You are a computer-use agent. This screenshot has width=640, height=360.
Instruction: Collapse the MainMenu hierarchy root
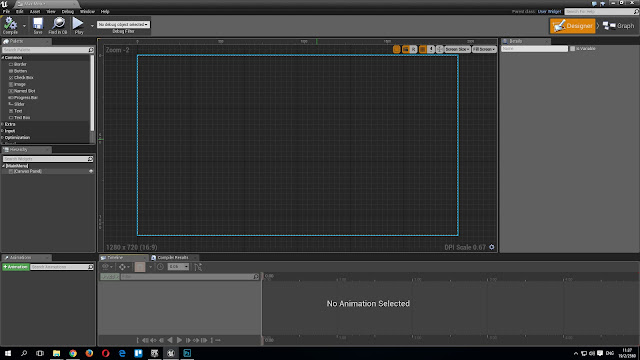(3, 166)
